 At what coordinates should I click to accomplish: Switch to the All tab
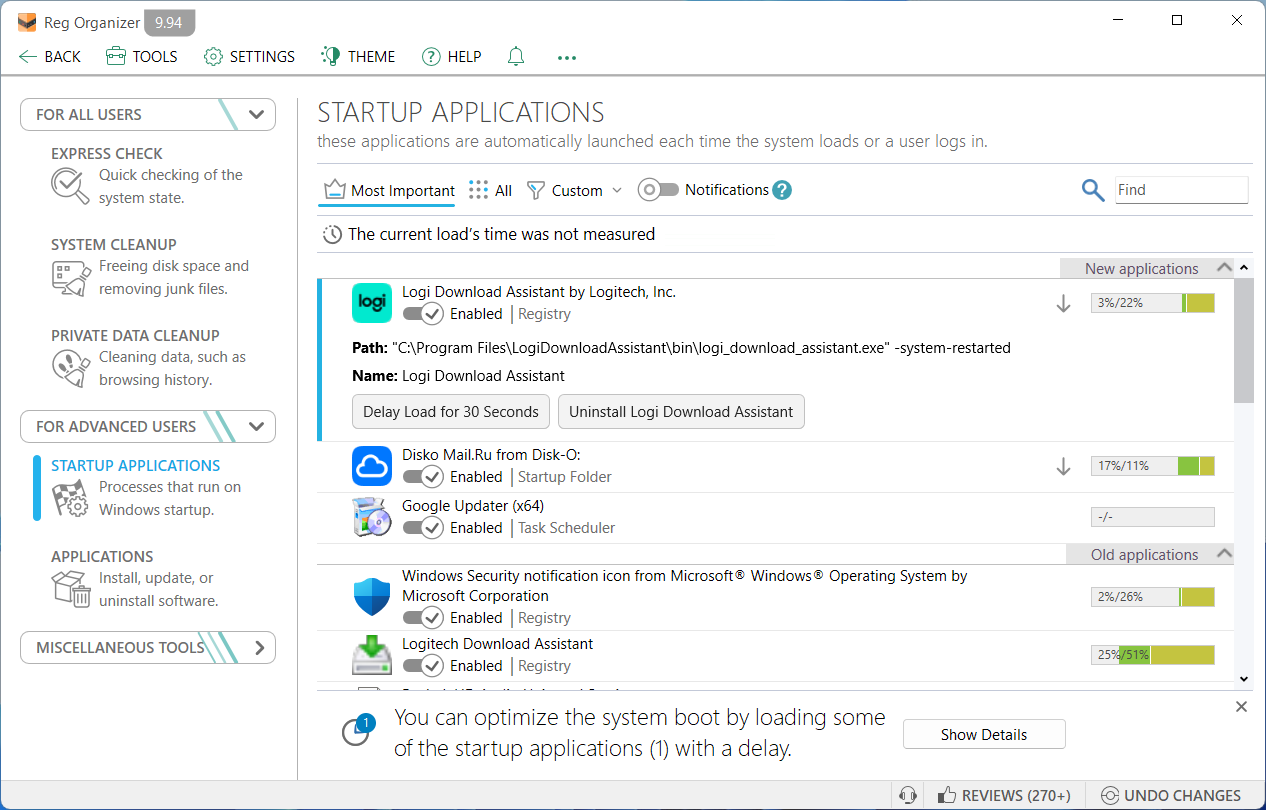490,190
